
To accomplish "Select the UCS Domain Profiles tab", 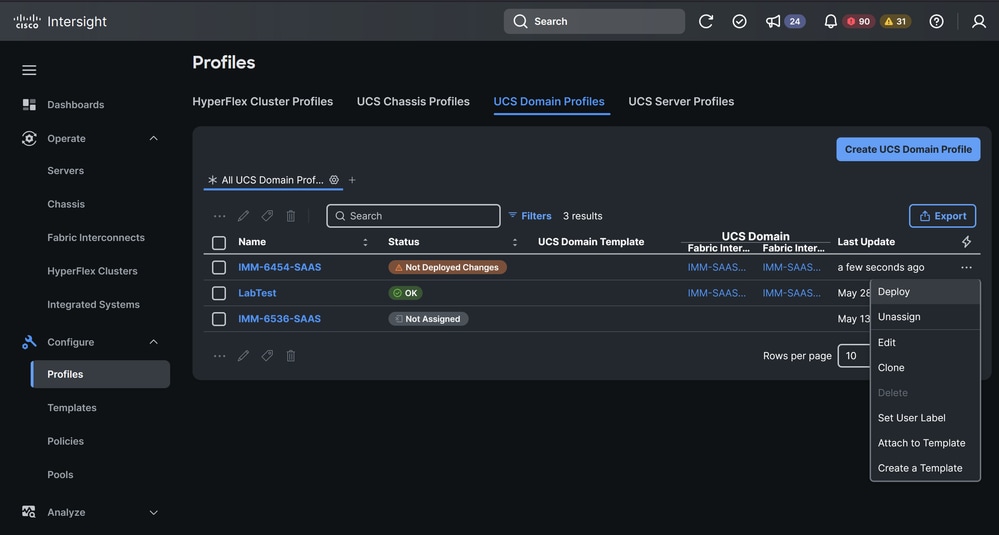I will (x=549, y=101).
